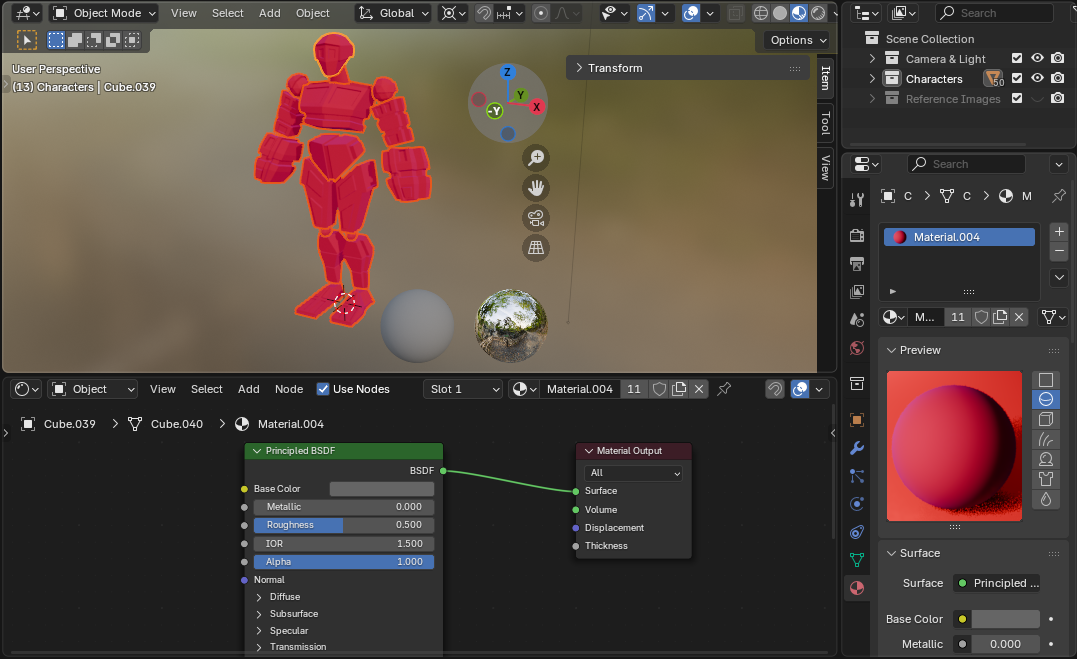
Task: Open the Output properties tab icon
Action: pyautogui.click(x=857, y=264)
